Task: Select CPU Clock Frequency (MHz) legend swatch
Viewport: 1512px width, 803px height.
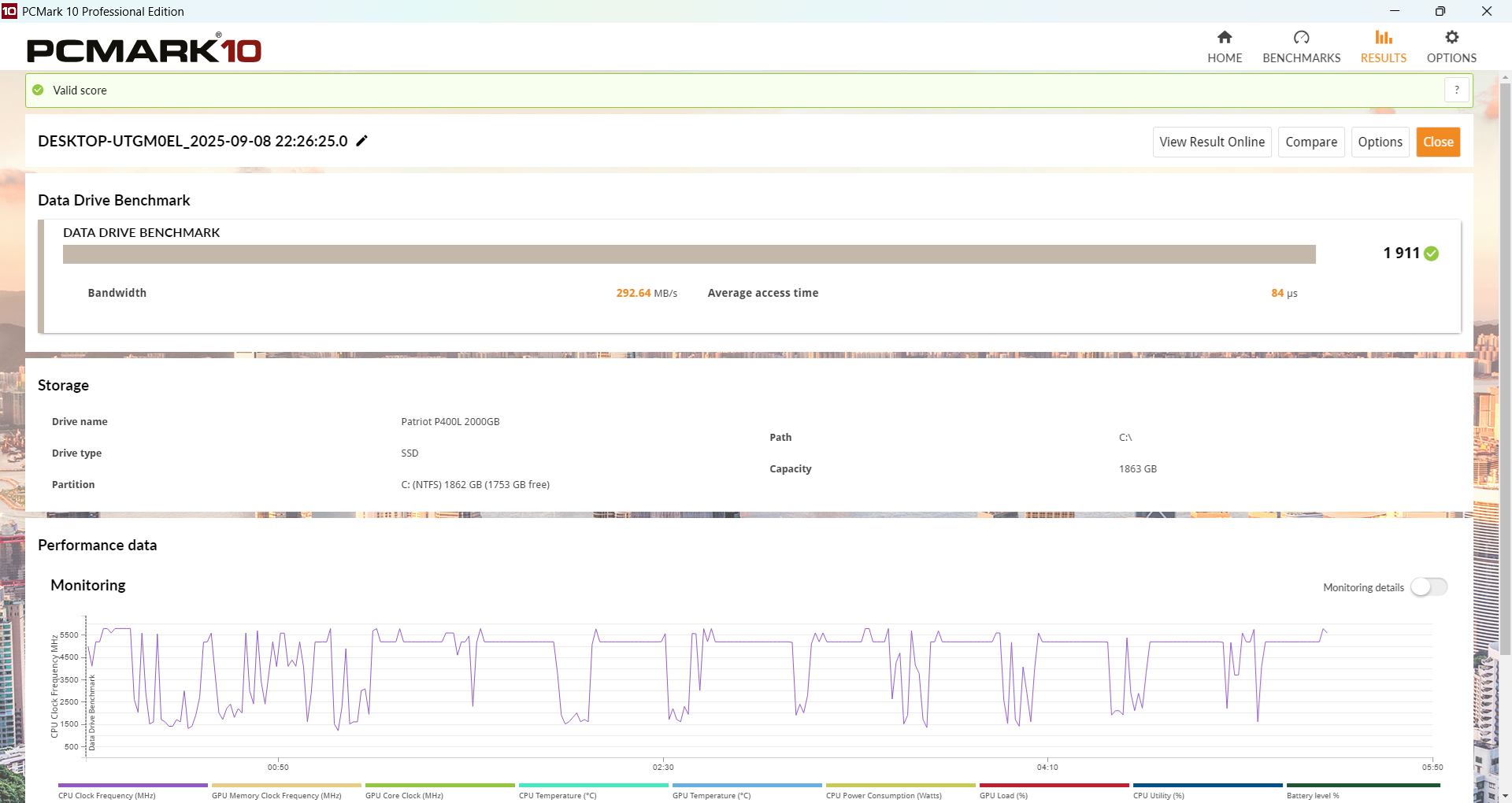Action: [133, 786]
